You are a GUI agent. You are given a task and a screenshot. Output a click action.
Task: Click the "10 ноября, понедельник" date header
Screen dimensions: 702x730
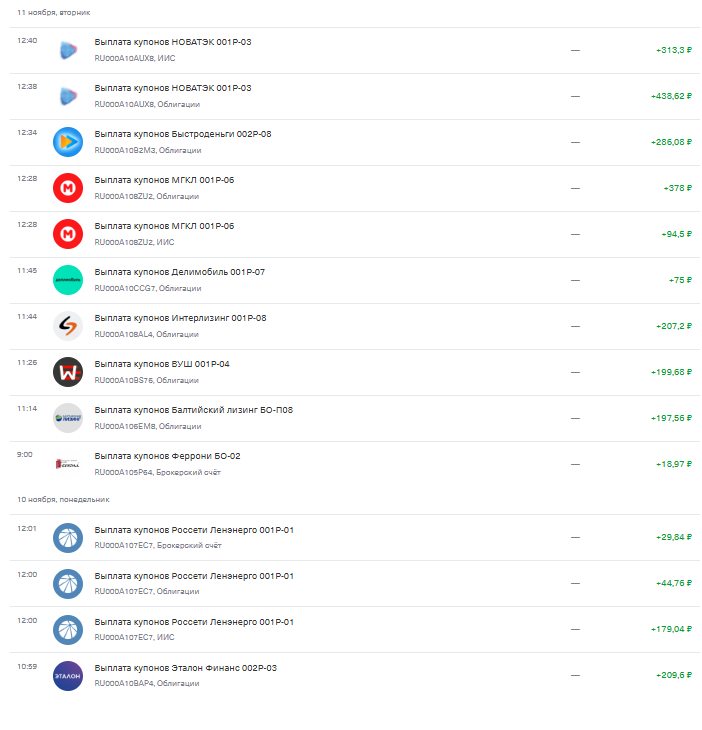63,500
